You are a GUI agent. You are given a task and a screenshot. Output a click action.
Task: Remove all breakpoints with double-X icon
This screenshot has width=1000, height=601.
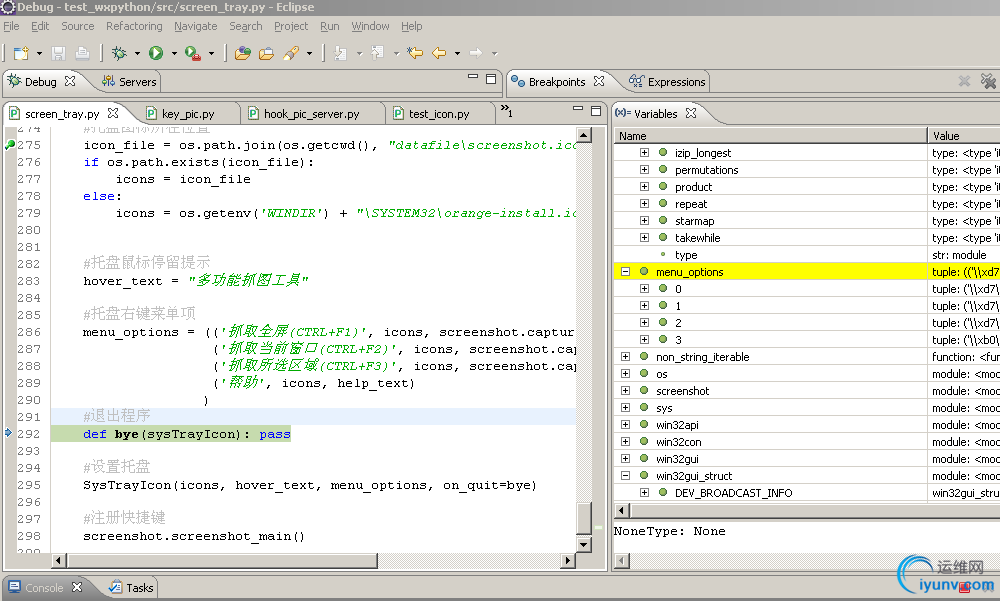pos(989,81)
